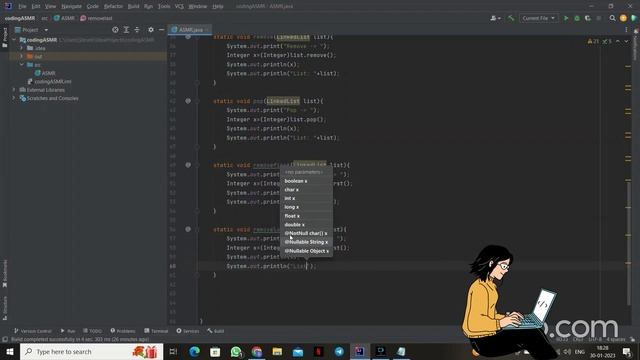
Task: Click the orange IDE updates icon
Action: pos(623,18)
